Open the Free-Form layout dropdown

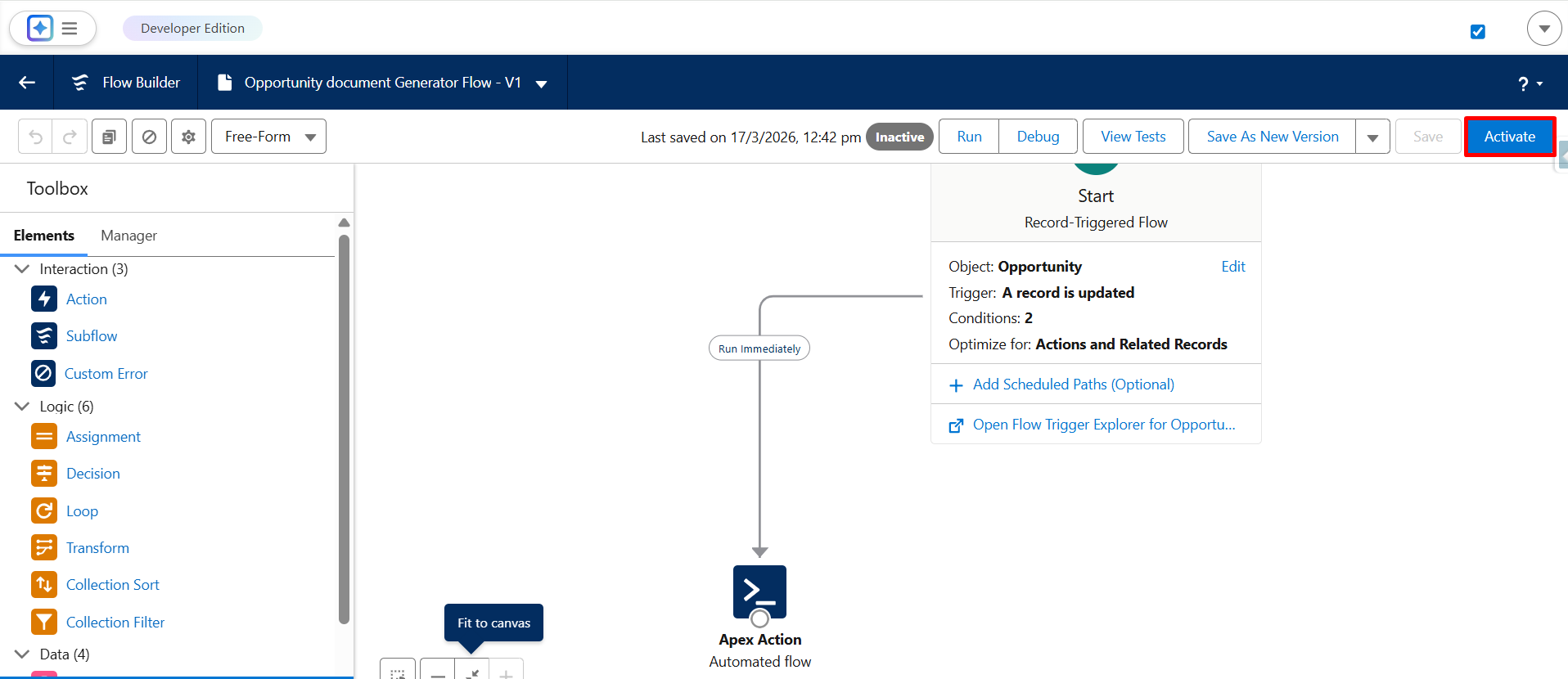point(268,137)
